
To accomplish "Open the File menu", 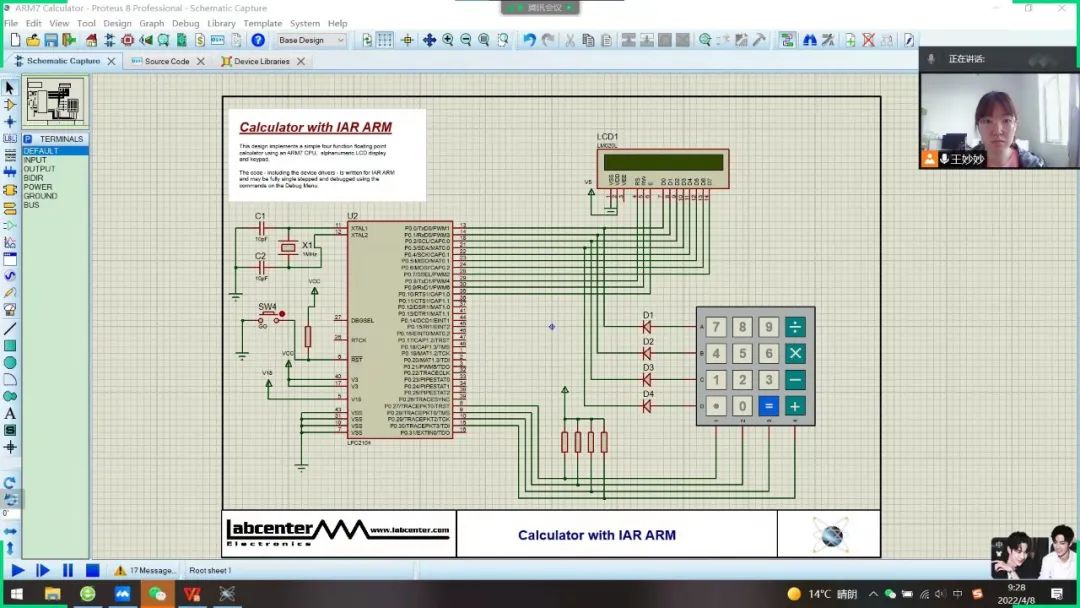I will [11, 23].
